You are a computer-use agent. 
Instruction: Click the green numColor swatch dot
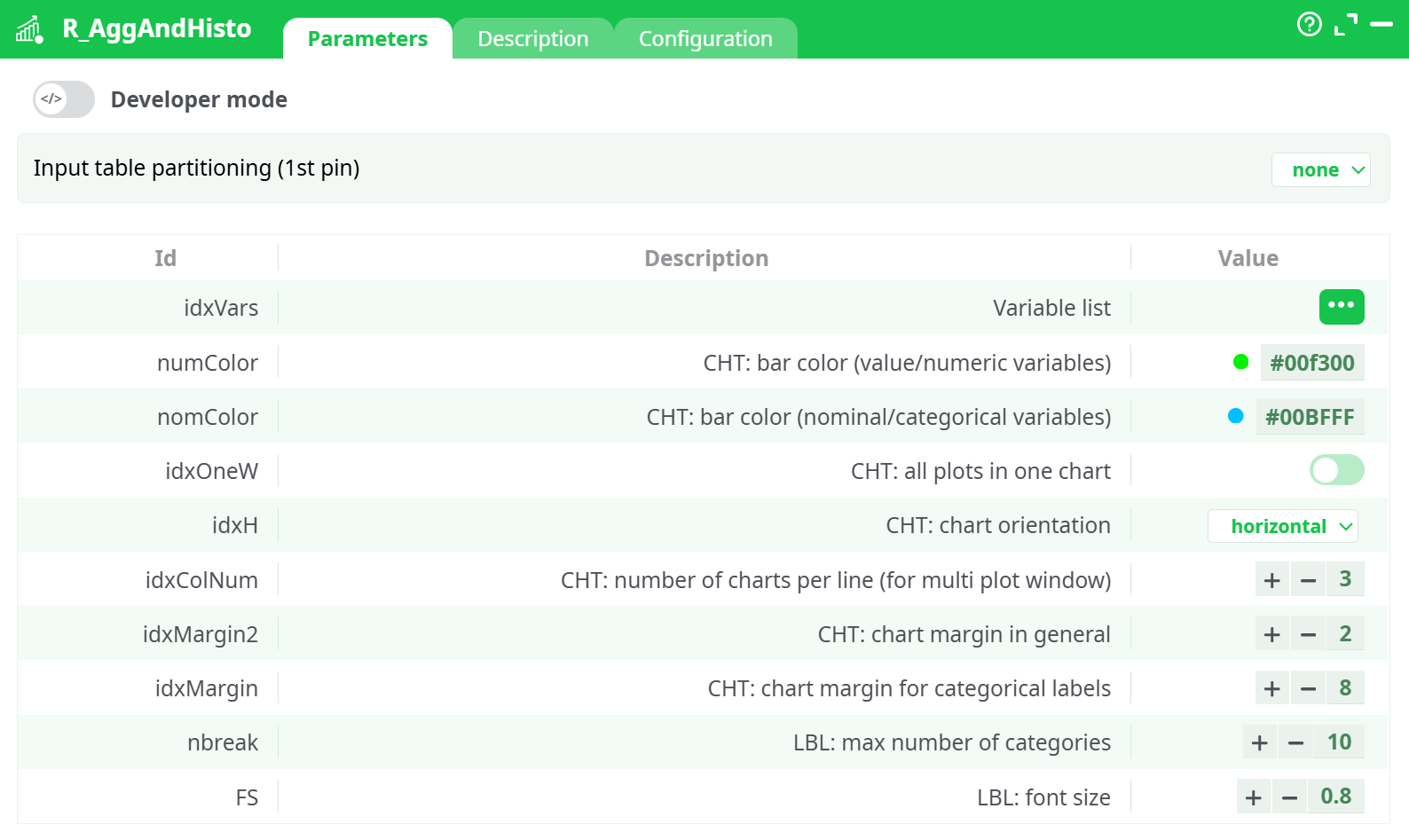click(1240, 362)
